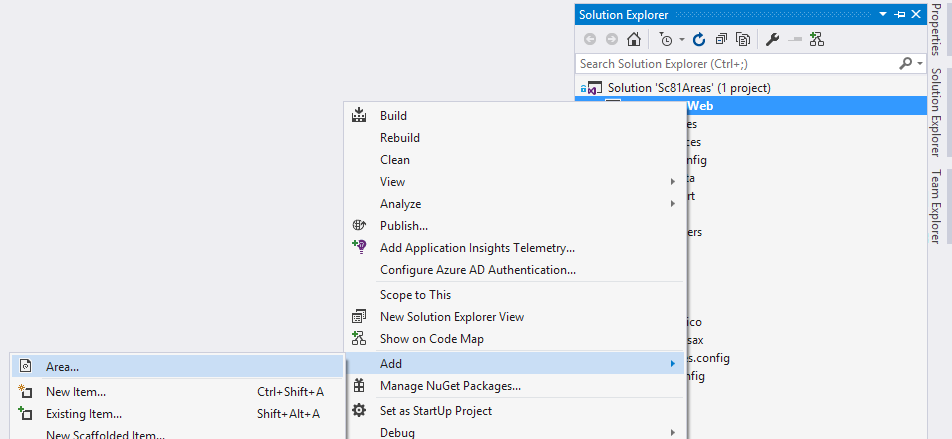The height and width of the screenshot is (439, 952).
Task: Expand the search options dropdown arrow
Action: pyautogui.click(x=919, y=64)
